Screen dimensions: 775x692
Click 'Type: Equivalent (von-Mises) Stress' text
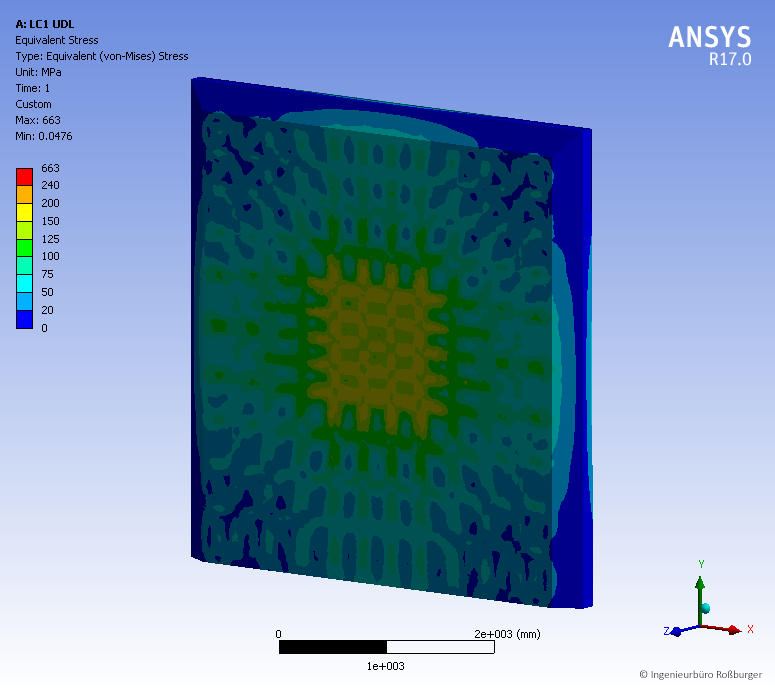point(102,56)
